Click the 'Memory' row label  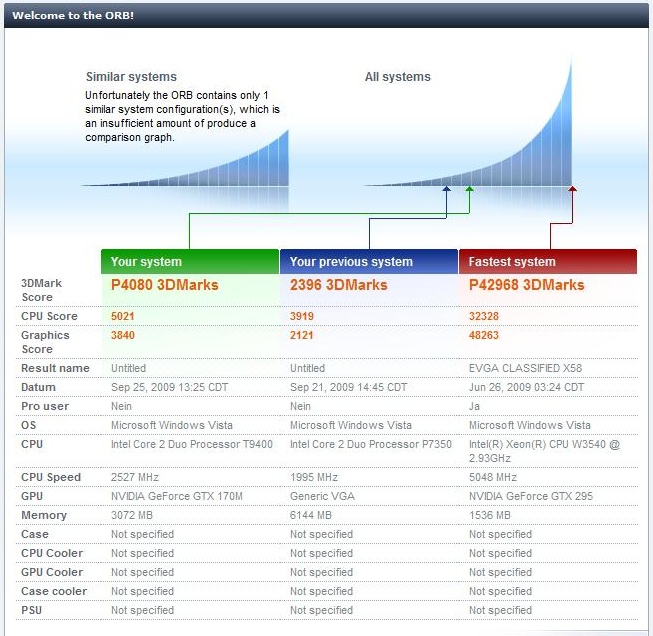[x=44, y=515]
